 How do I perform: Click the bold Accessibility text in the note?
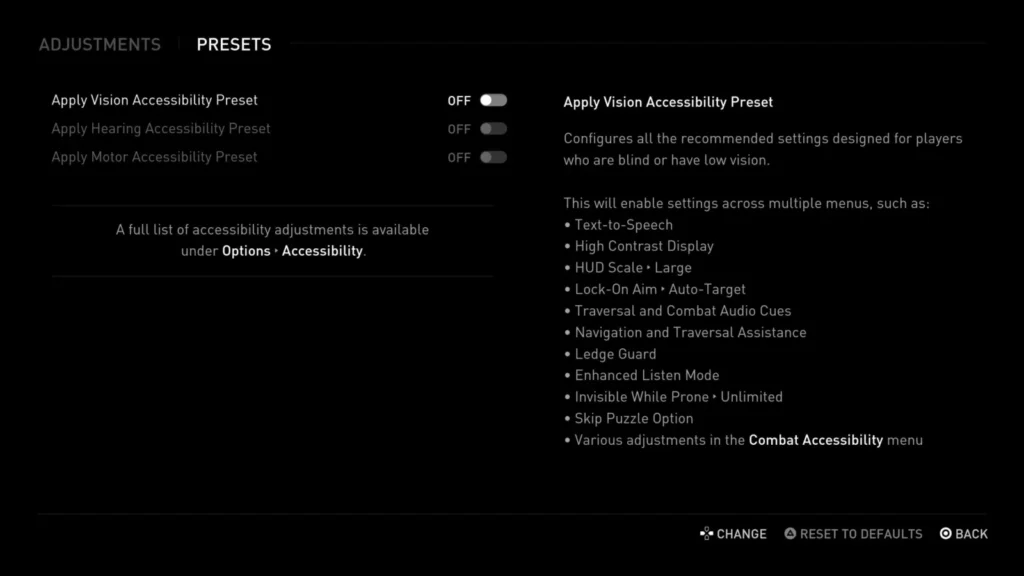coord(322,251)
